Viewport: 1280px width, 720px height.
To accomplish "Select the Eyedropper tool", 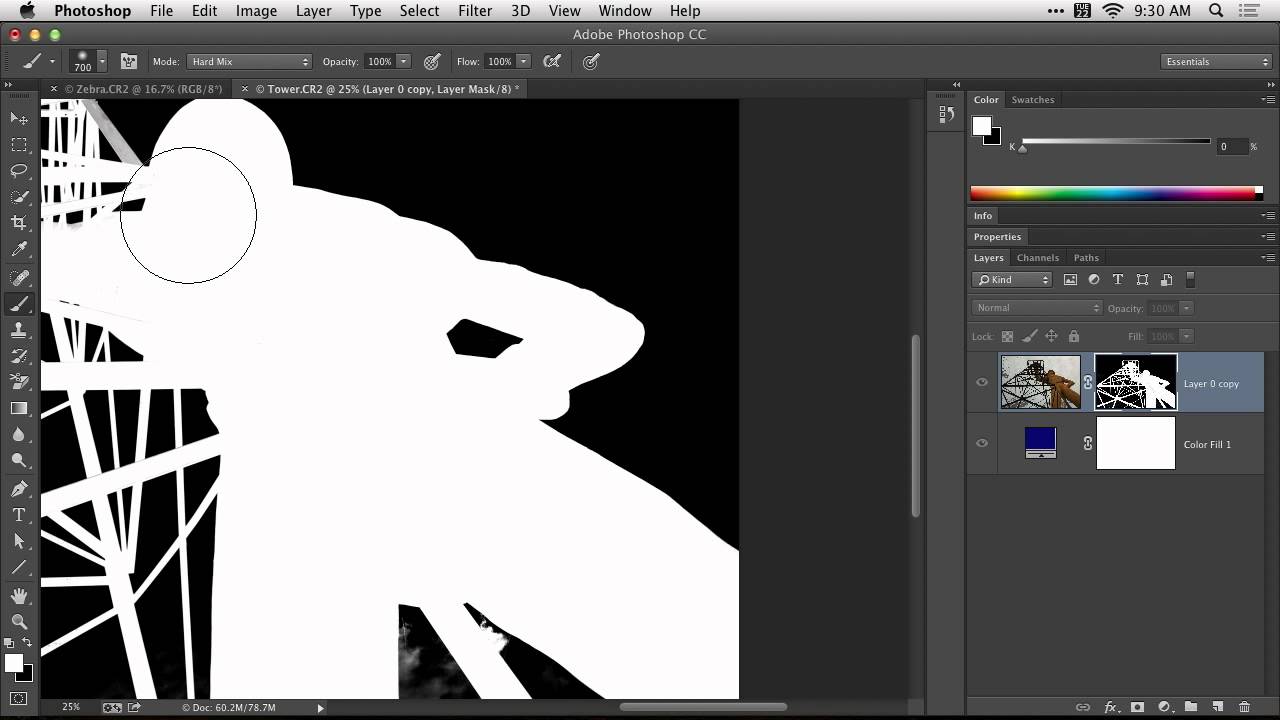I will (x=19, y=249).
